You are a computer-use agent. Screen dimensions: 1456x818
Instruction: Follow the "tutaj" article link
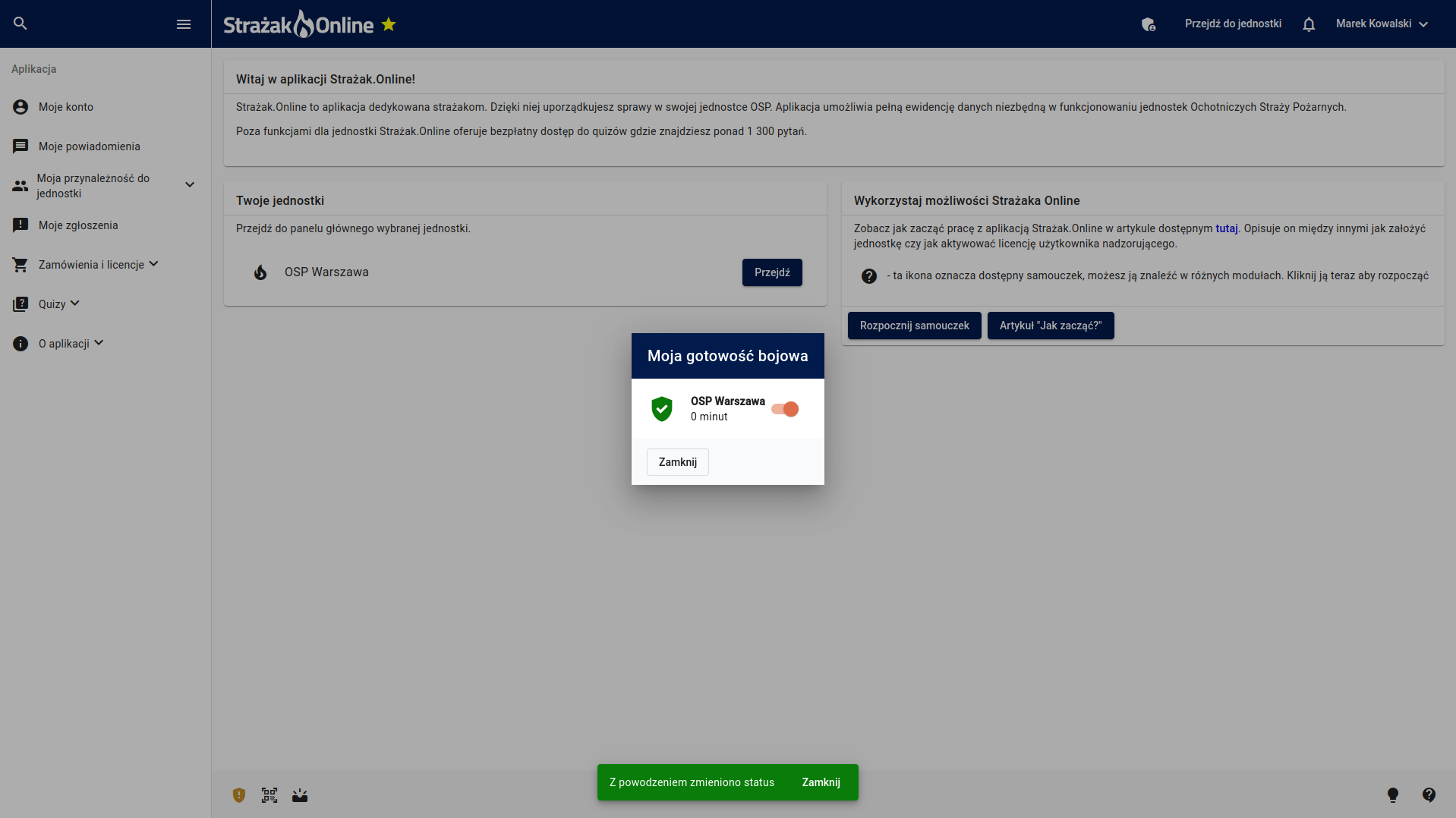pos(1227,228)
